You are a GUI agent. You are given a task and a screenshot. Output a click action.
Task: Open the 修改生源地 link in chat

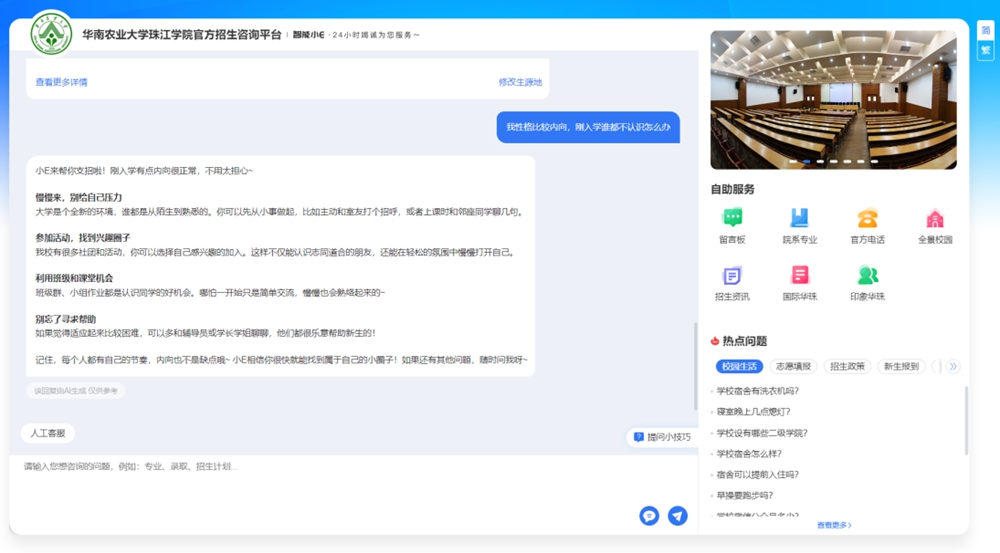pos(520,82)
